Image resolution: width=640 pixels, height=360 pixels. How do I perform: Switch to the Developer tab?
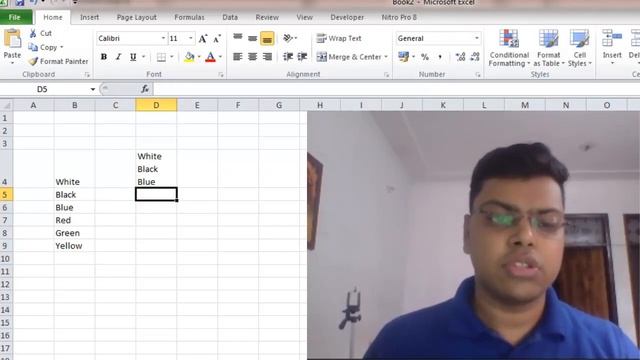click(x=347, y=18)
